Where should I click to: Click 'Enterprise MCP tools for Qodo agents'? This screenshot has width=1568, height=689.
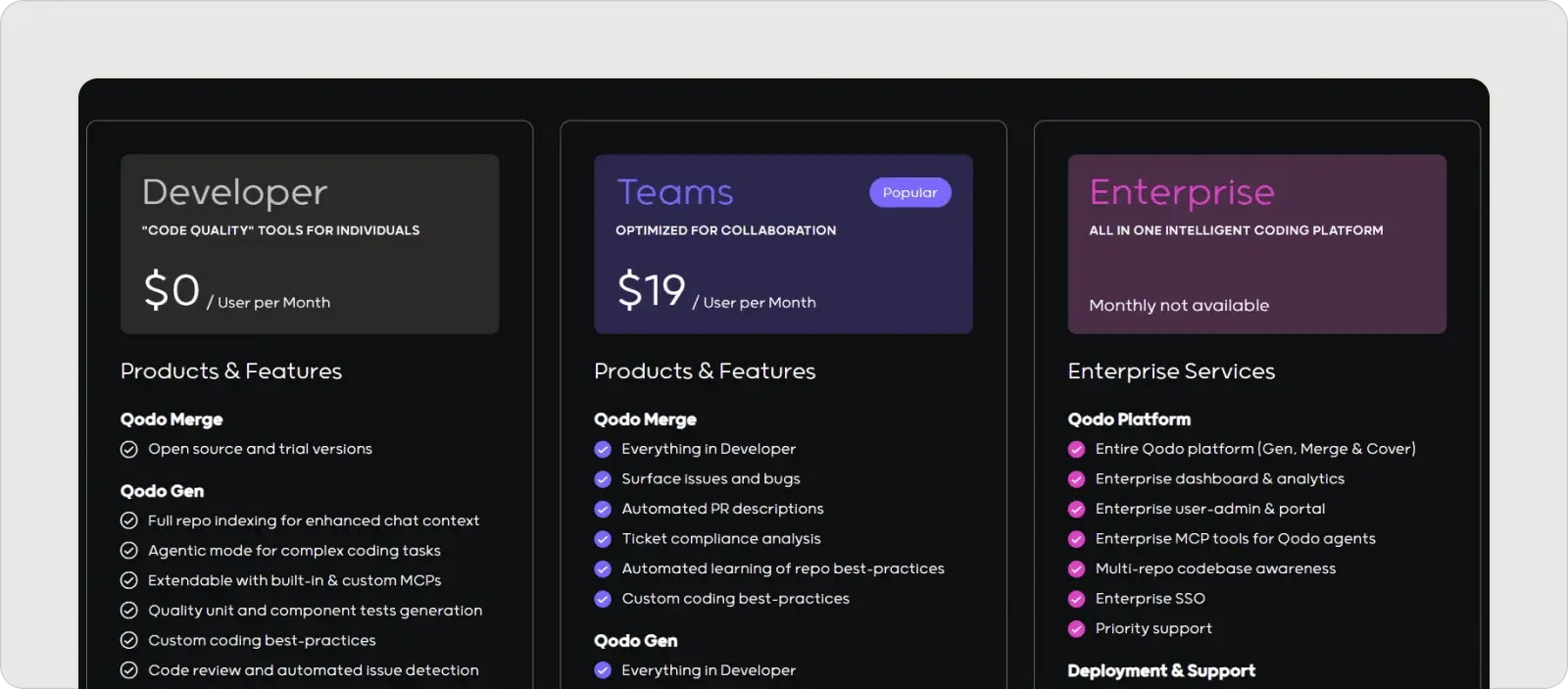click(1235, 539)
